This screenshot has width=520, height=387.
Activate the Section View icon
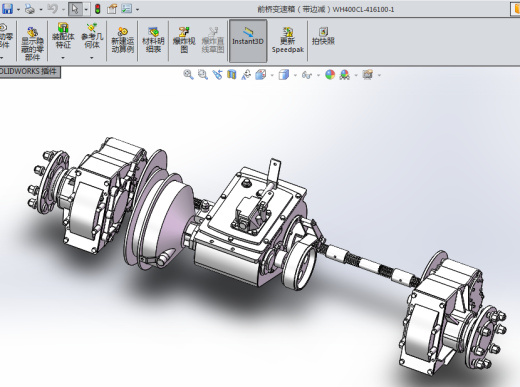pos(231,75)
